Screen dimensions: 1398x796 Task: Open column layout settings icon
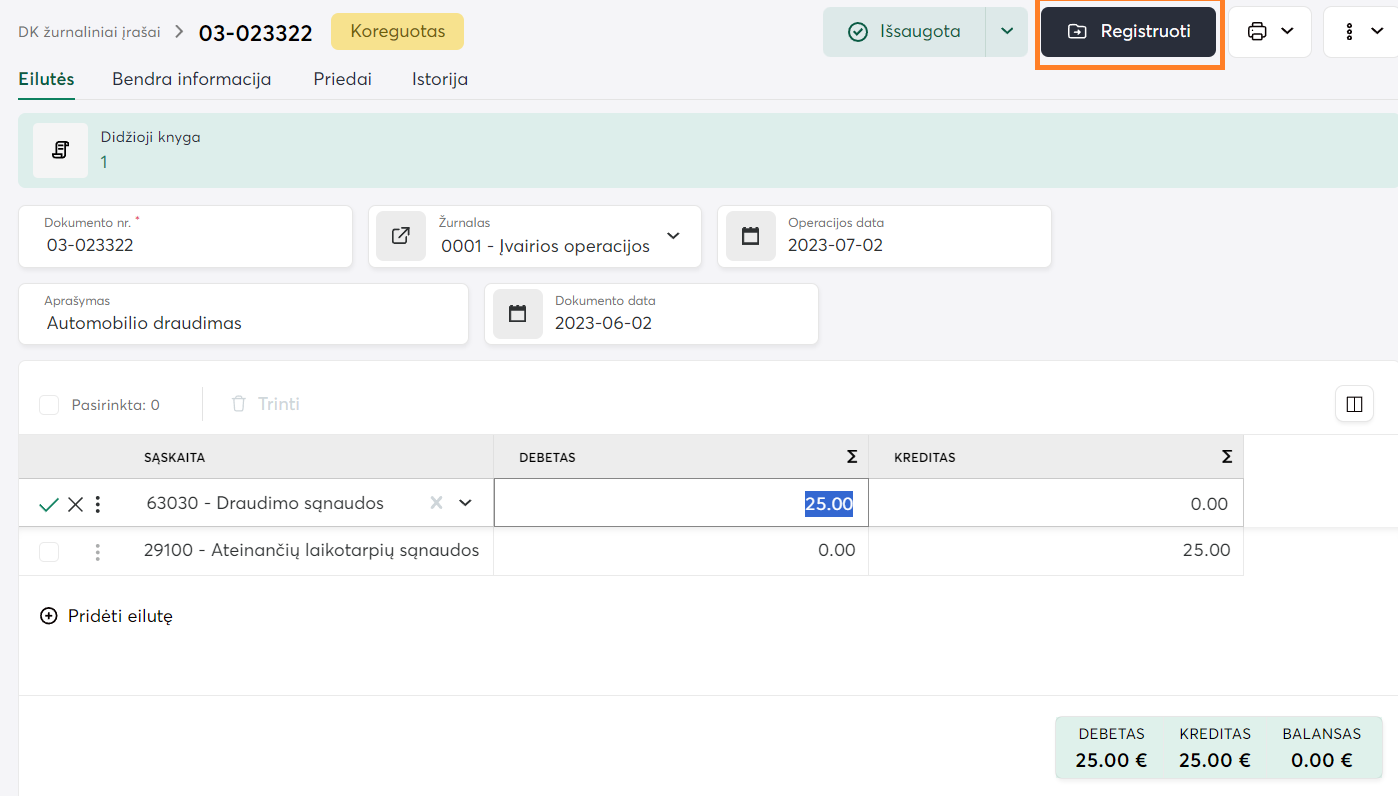pyautogui.click(x=1354, y=404)
